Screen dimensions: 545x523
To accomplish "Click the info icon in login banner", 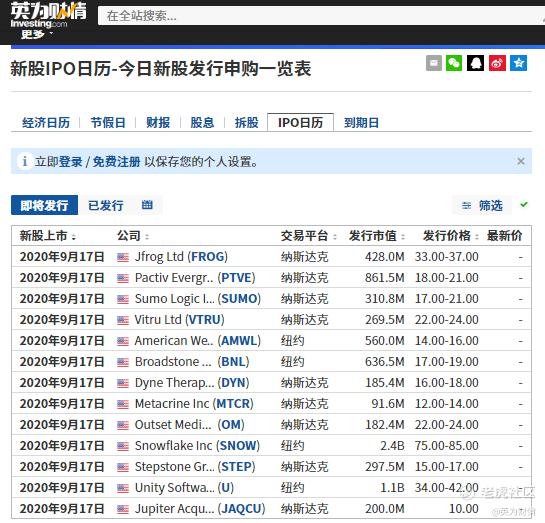I will pyautogui.click(x=25, y=161).
